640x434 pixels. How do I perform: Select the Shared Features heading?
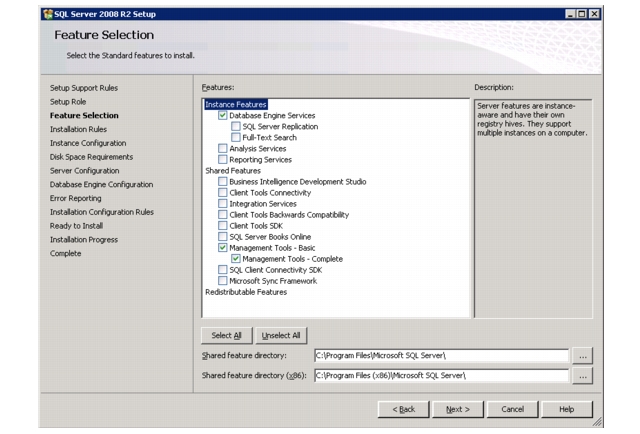tap(233, 171)
